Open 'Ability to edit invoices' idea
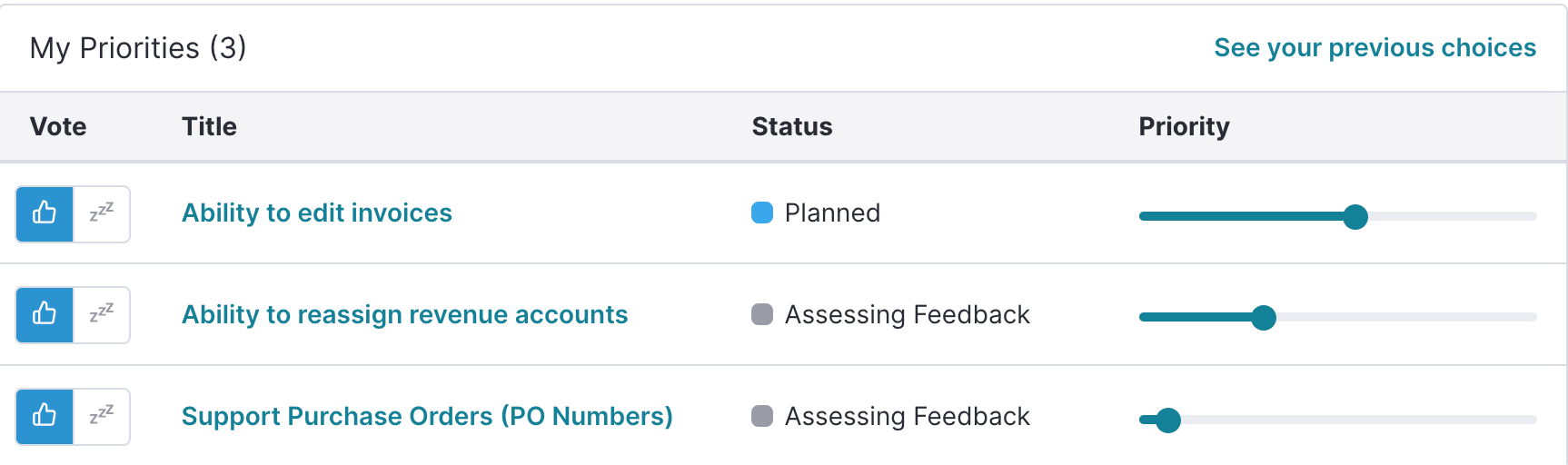This screenshot has width=1568, height=465. coord(317,213)
